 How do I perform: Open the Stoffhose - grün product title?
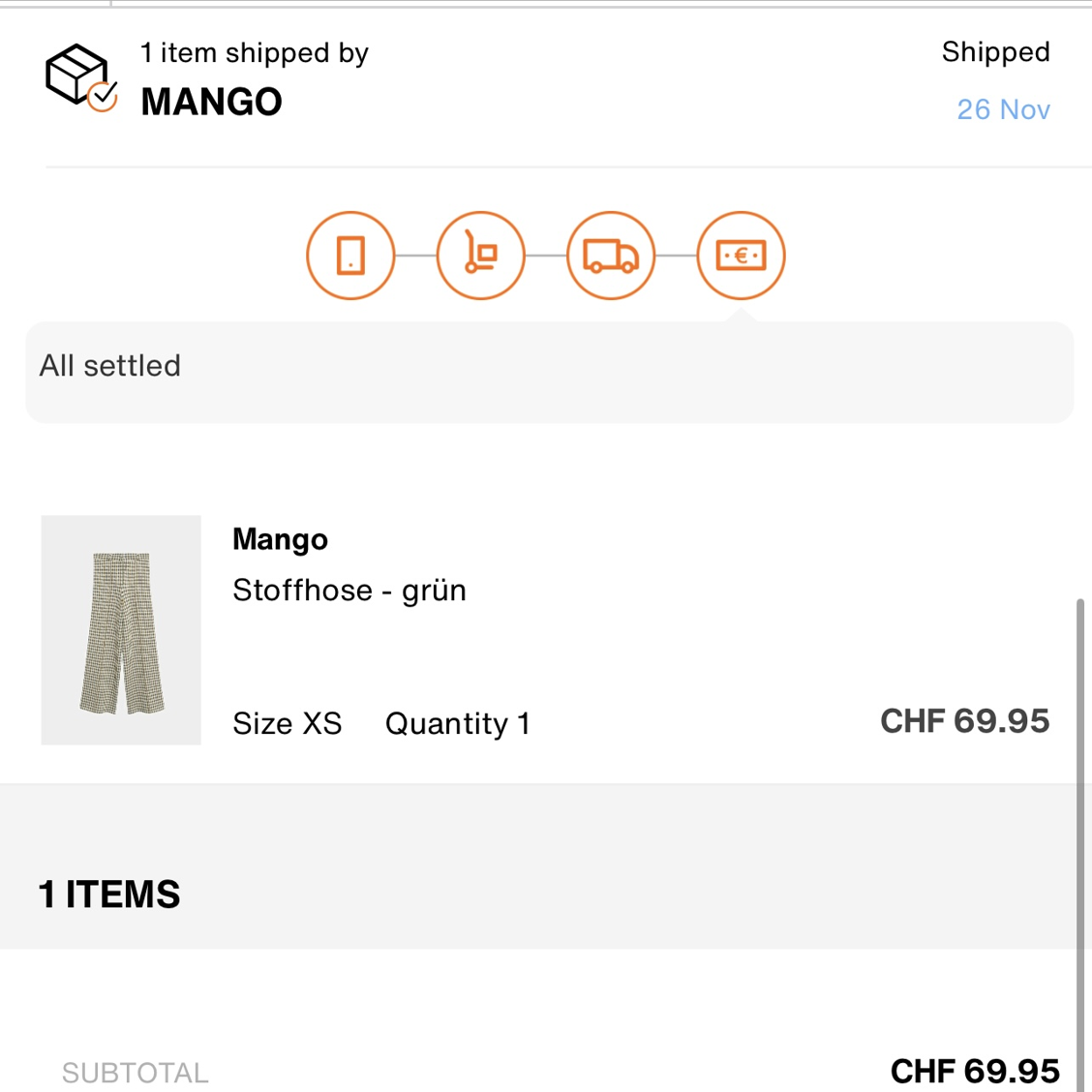[349, 591]
